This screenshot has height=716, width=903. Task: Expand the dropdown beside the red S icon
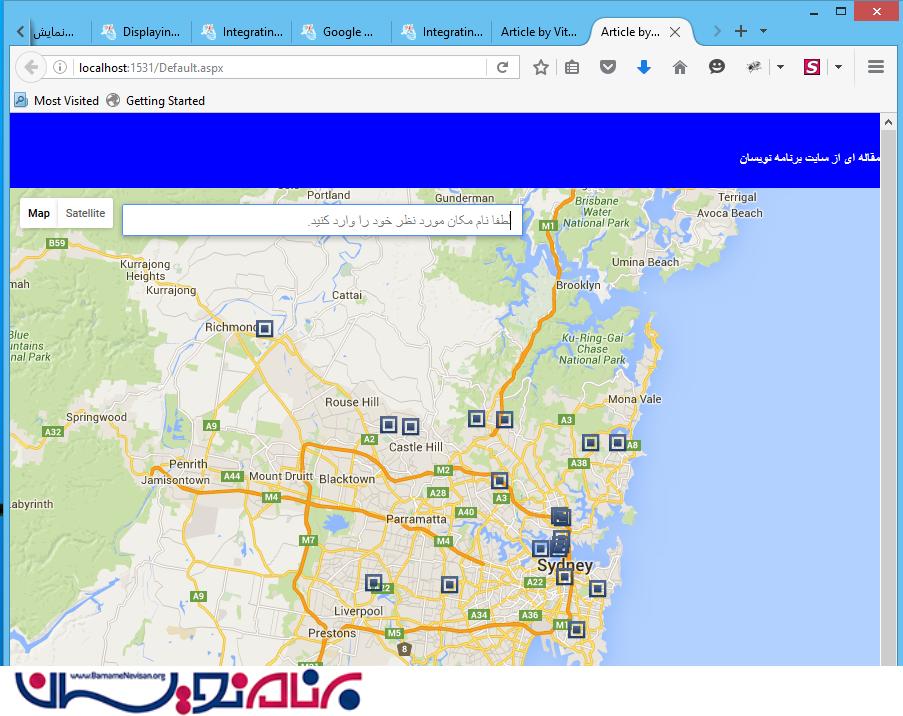[x=838, y=67]
